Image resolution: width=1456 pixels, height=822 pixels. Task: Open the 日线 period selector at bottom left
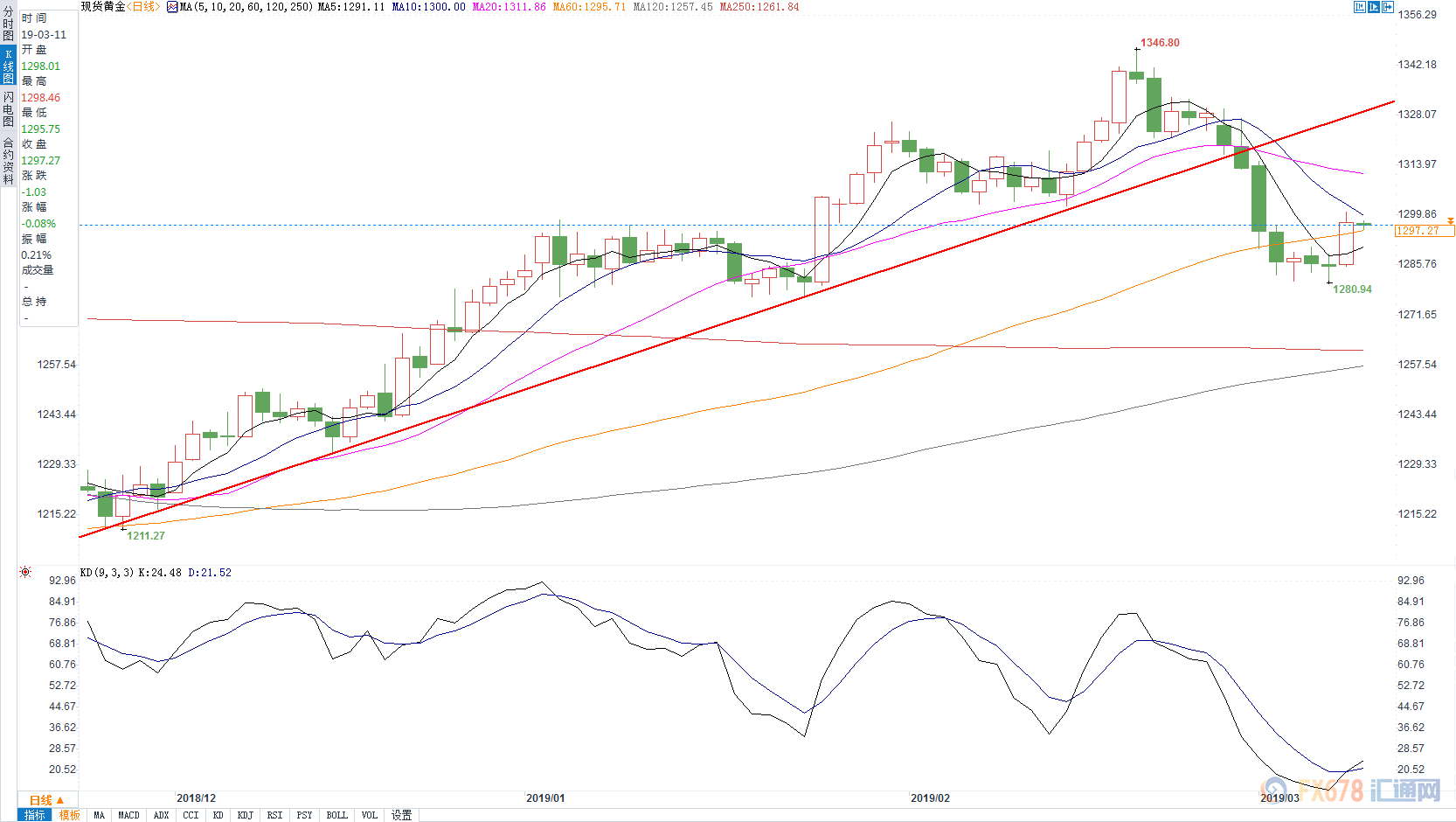click(47, 800)
